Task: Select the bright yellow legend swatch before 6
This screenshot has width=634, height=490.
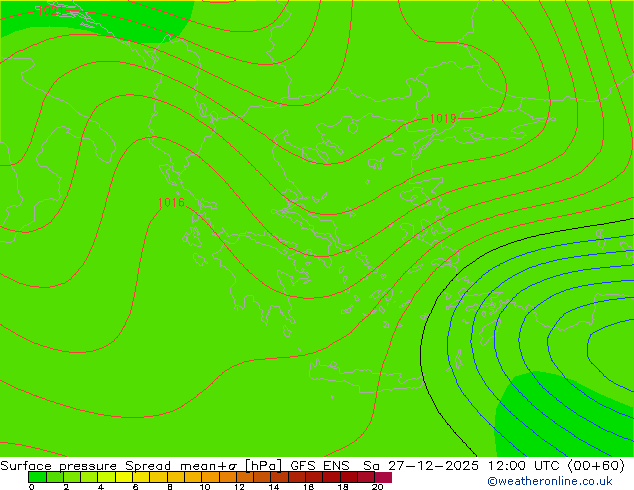Action: pos(124,477)
